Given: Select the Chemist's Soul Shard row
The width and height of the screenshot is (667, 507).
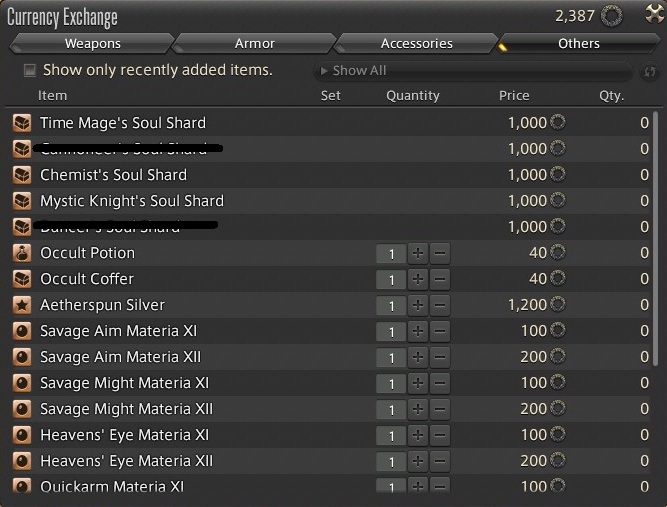Looking at the screenshot, I should coord(331,175).
